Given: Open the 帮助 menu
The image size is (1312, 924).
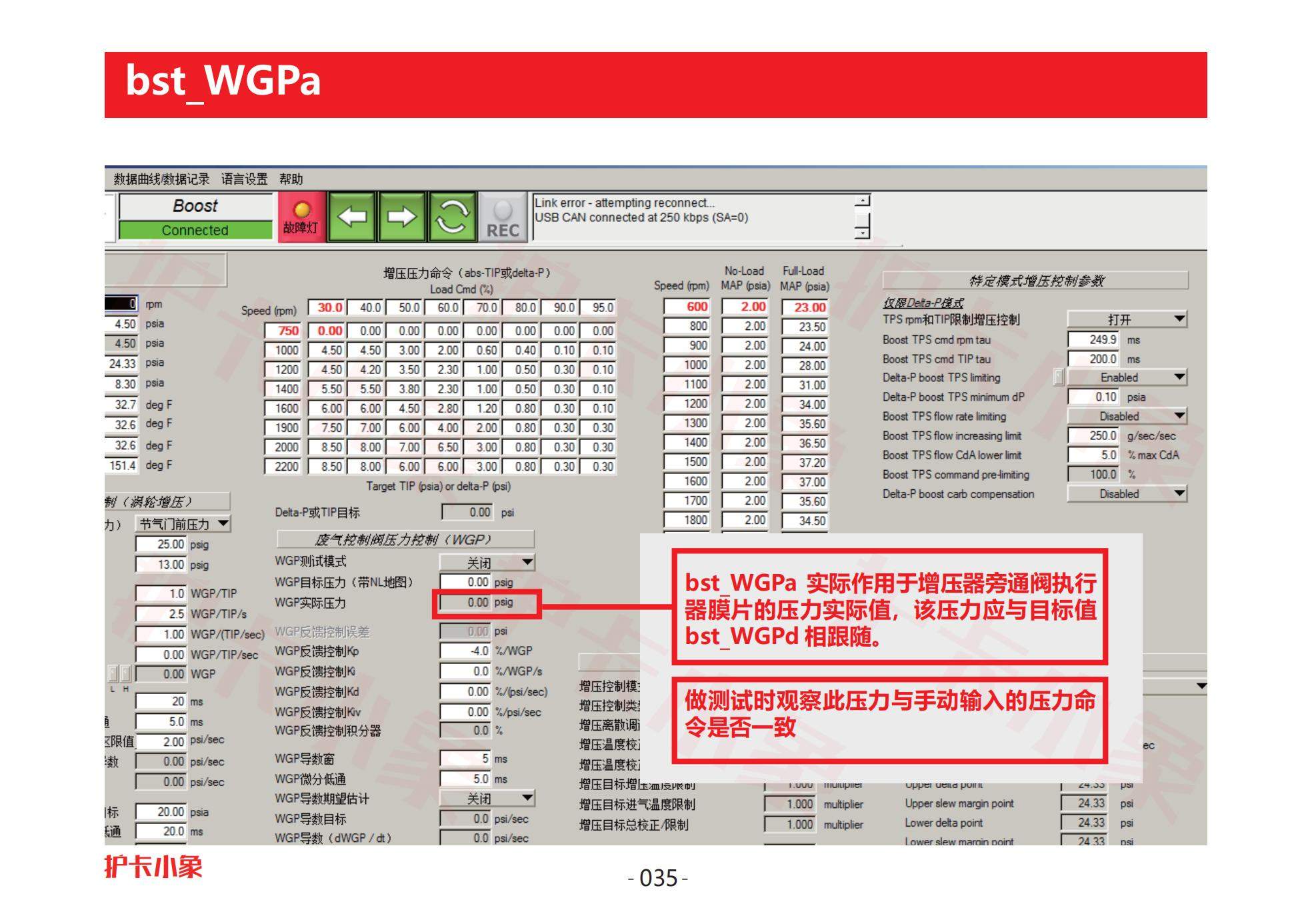Looking at the screenshot, I should click(291, 179).
